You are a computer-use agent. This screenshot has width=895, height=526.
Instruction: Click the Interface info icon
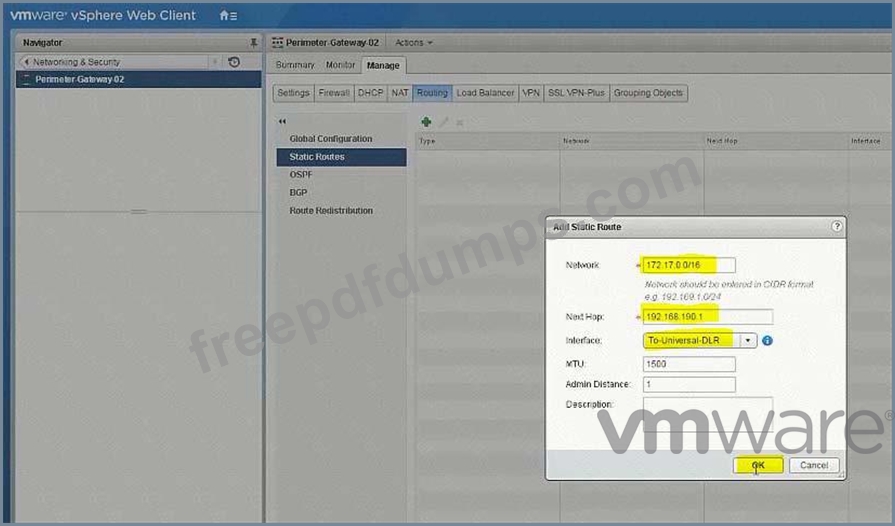click(767, 341)
